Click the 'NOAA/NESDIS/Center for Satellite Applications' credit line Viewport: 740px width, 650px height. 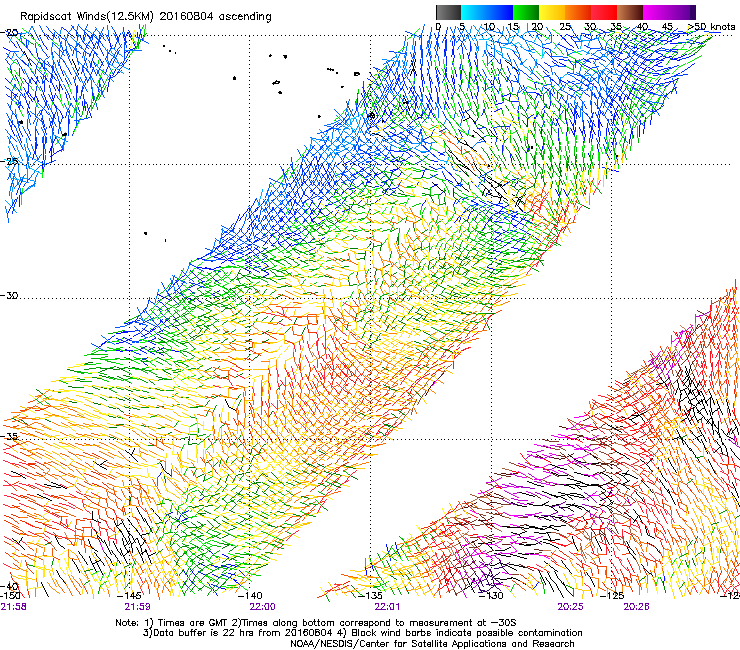click(432, 644)
